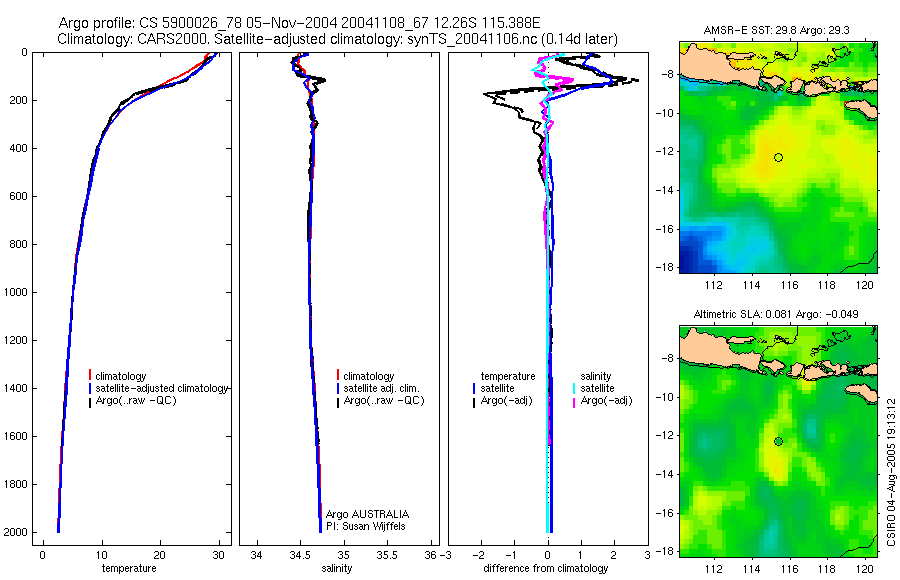Click the '2000' depth tick label
The width and height of the screenshot is (900, 580).
tap(15, 532)
